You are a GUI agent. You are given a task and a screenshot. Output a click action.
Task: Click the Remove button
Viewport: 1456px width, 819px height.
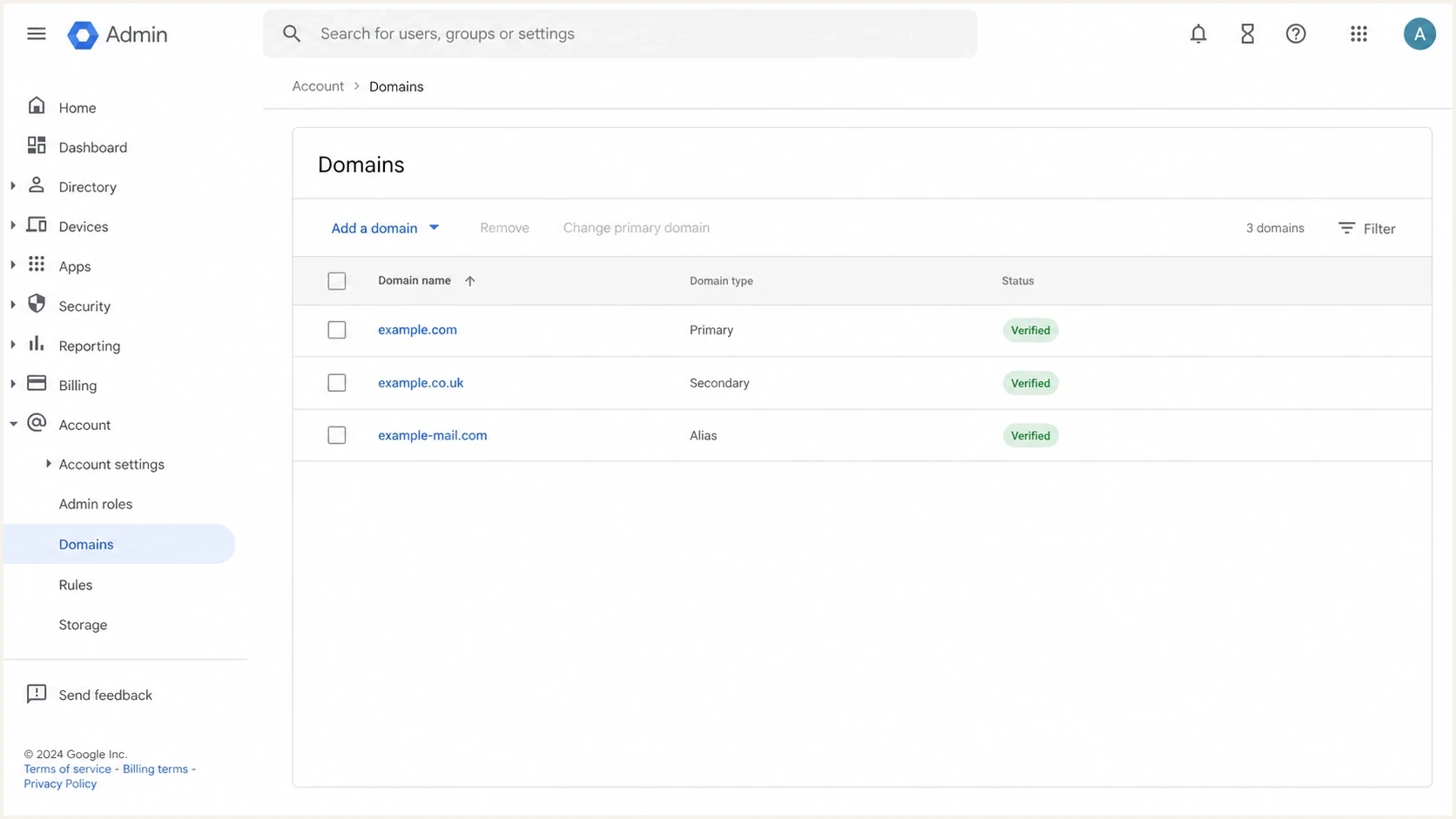coord(504,228)
